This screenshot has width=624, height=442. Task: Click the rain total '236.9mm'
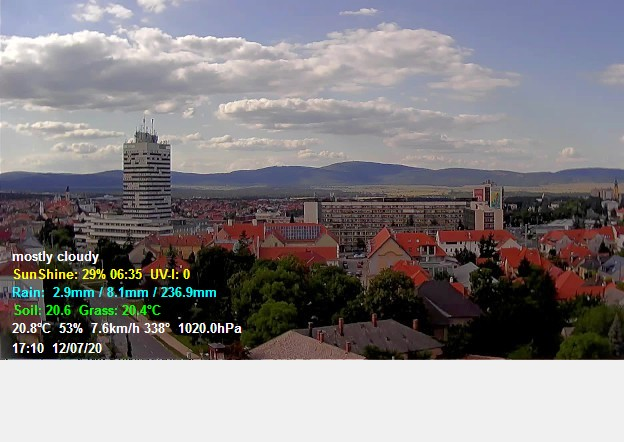(189, 293)
